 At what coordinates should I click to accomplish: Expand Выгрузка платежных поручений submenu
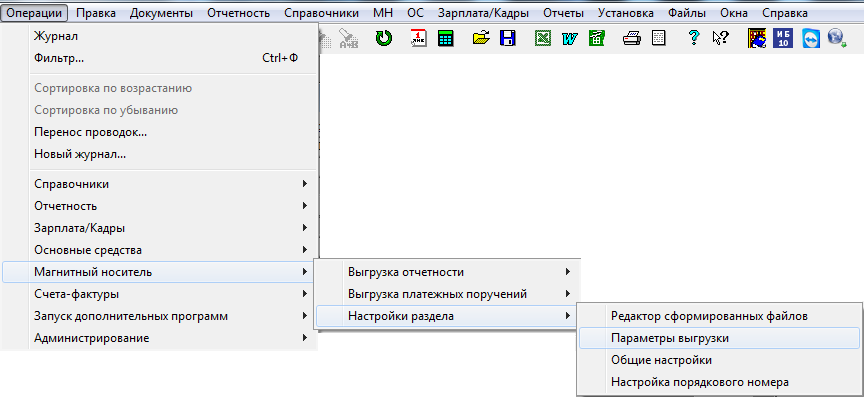(x=447, y=294)
